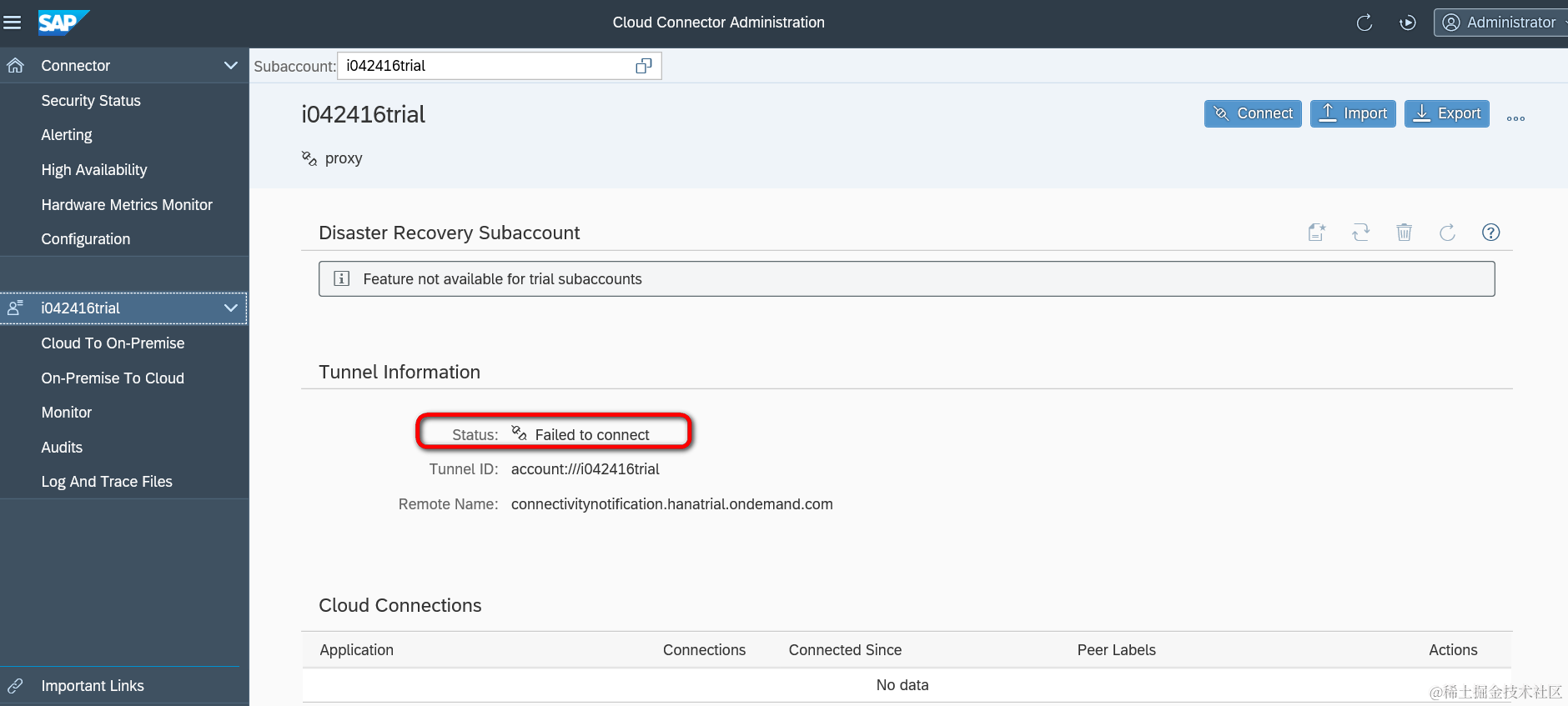
Task: Click the i042416trial subaccount user icon
Action: click(x=15, y=308)
